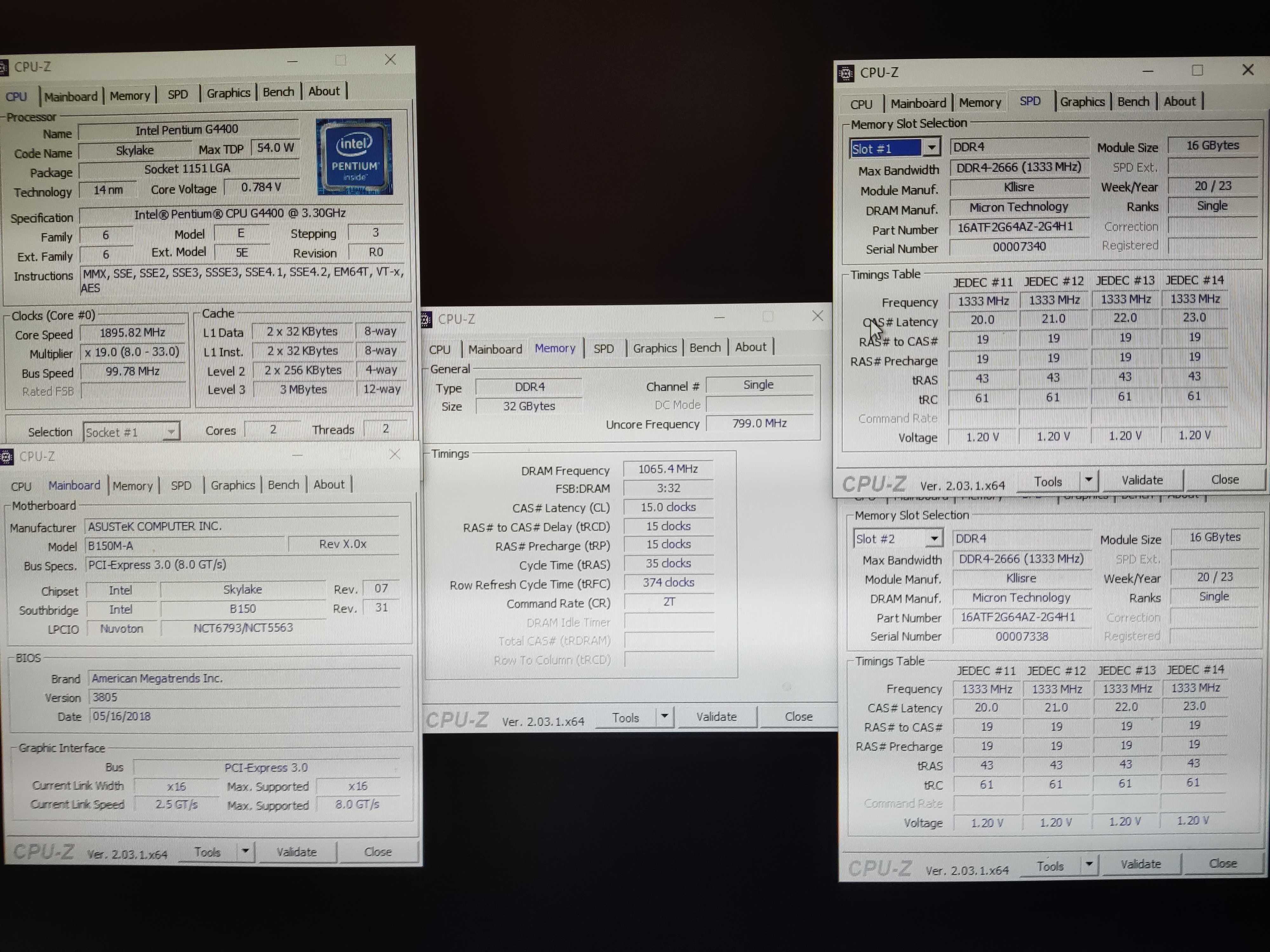Click the CPU-Z icon in the Slot #1 SPD window title bar
This screenshot has height=952, width=1270.
pyautogui.click(x=846, y=73)
